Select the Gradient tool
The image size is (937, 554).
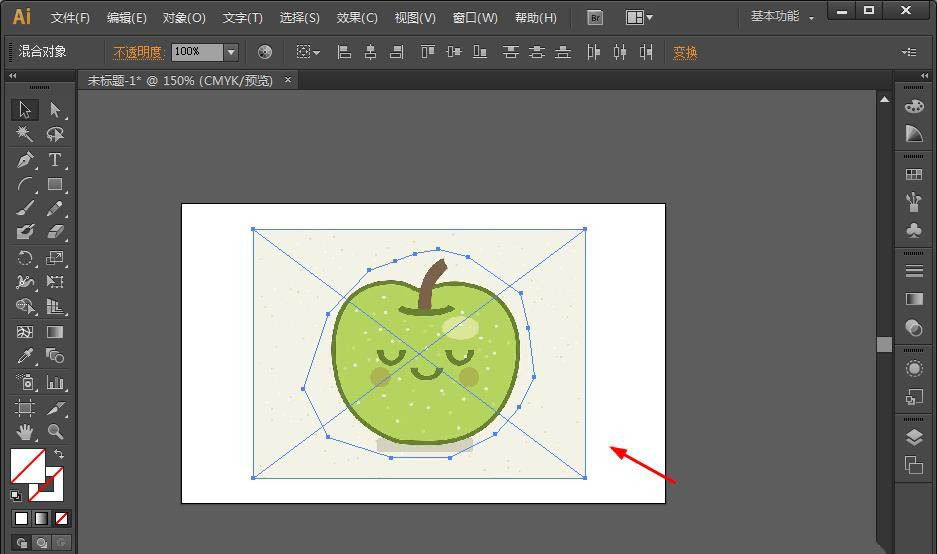click(55, 332)
